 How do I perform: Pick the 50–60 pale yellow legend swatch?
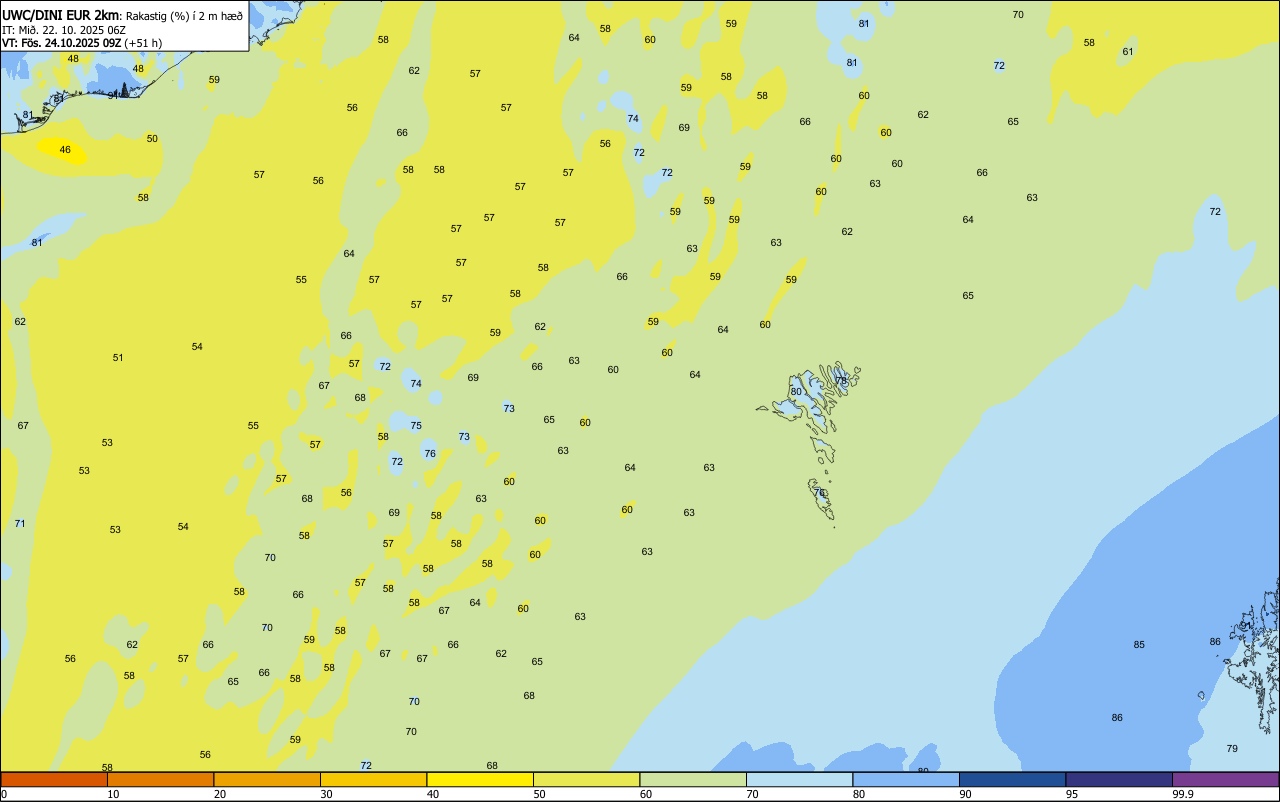coord(586,779)
